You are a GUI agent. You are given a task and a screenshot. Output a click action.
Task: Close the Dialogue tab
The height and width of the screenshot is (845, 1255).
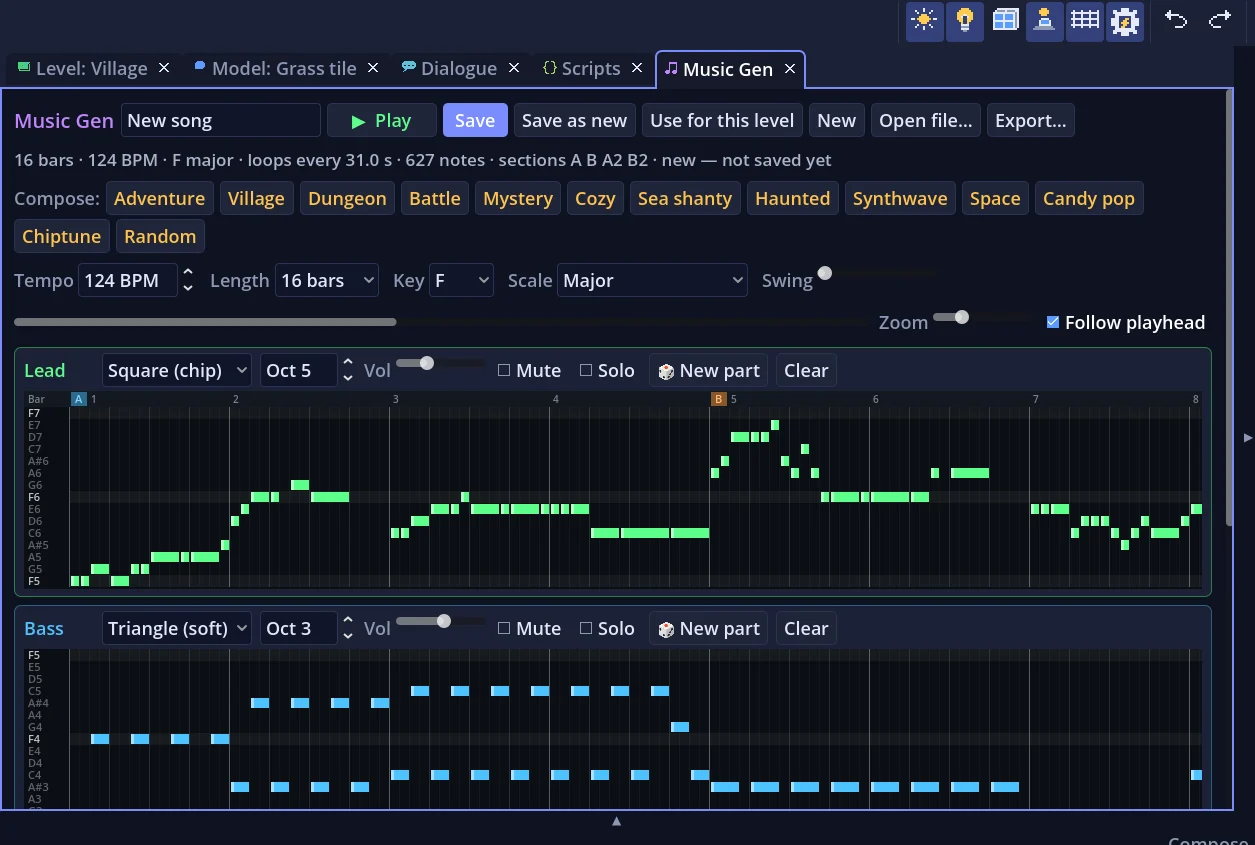(514, 68)
